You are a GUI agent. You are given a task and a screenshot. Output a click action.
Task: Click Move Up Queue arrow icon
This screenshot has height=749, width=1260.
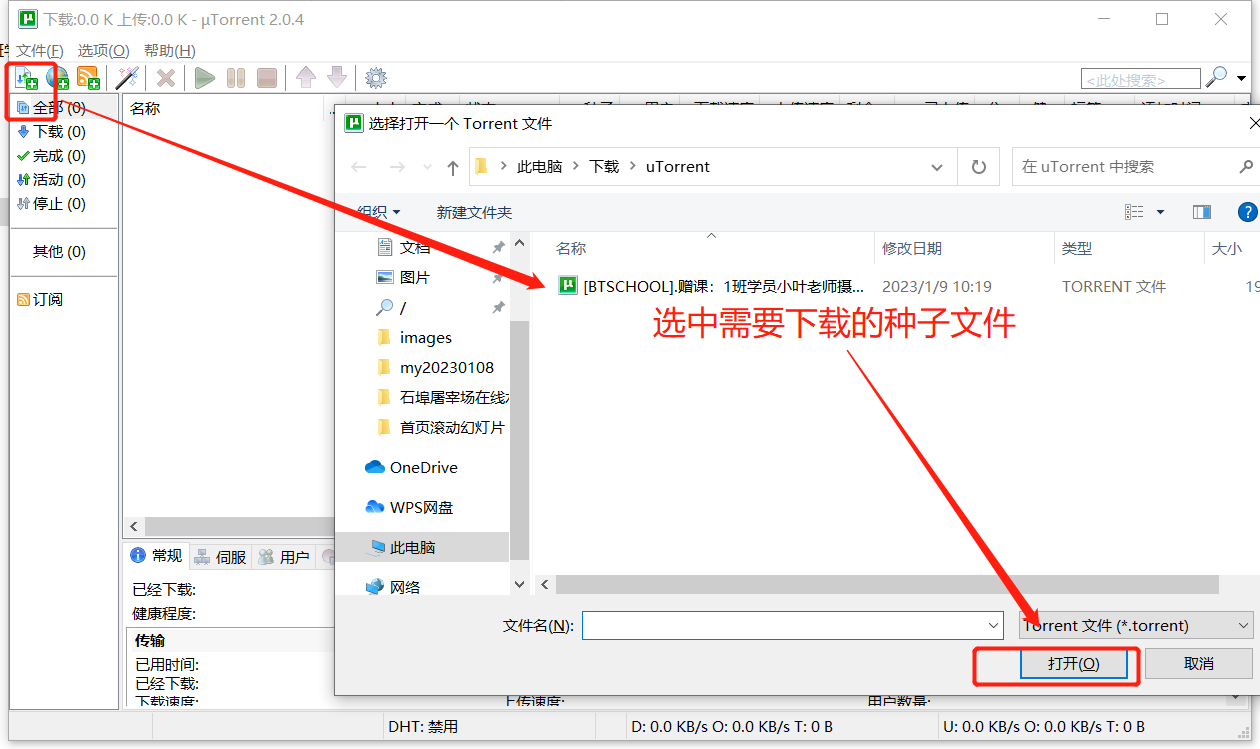click(306, 77)
